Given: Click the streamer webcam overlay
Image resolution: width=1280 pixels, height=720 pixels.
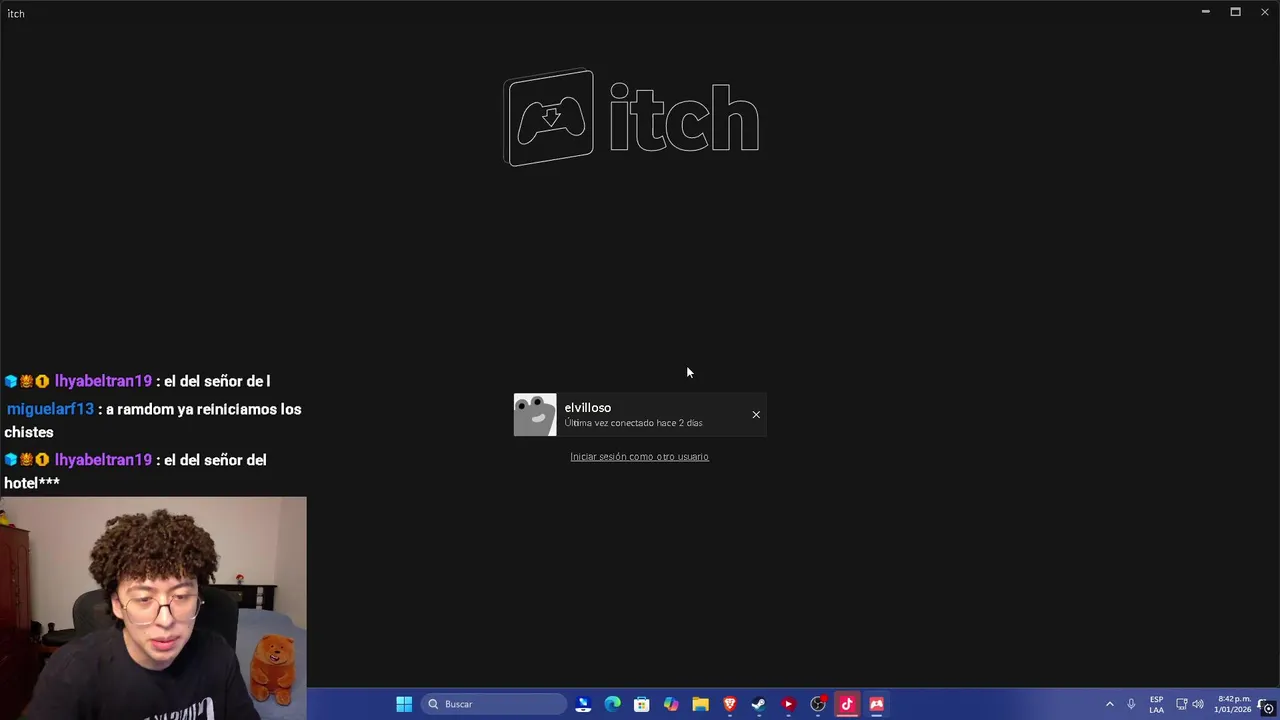Looking at the screenshot, I should tap(153, 608).
